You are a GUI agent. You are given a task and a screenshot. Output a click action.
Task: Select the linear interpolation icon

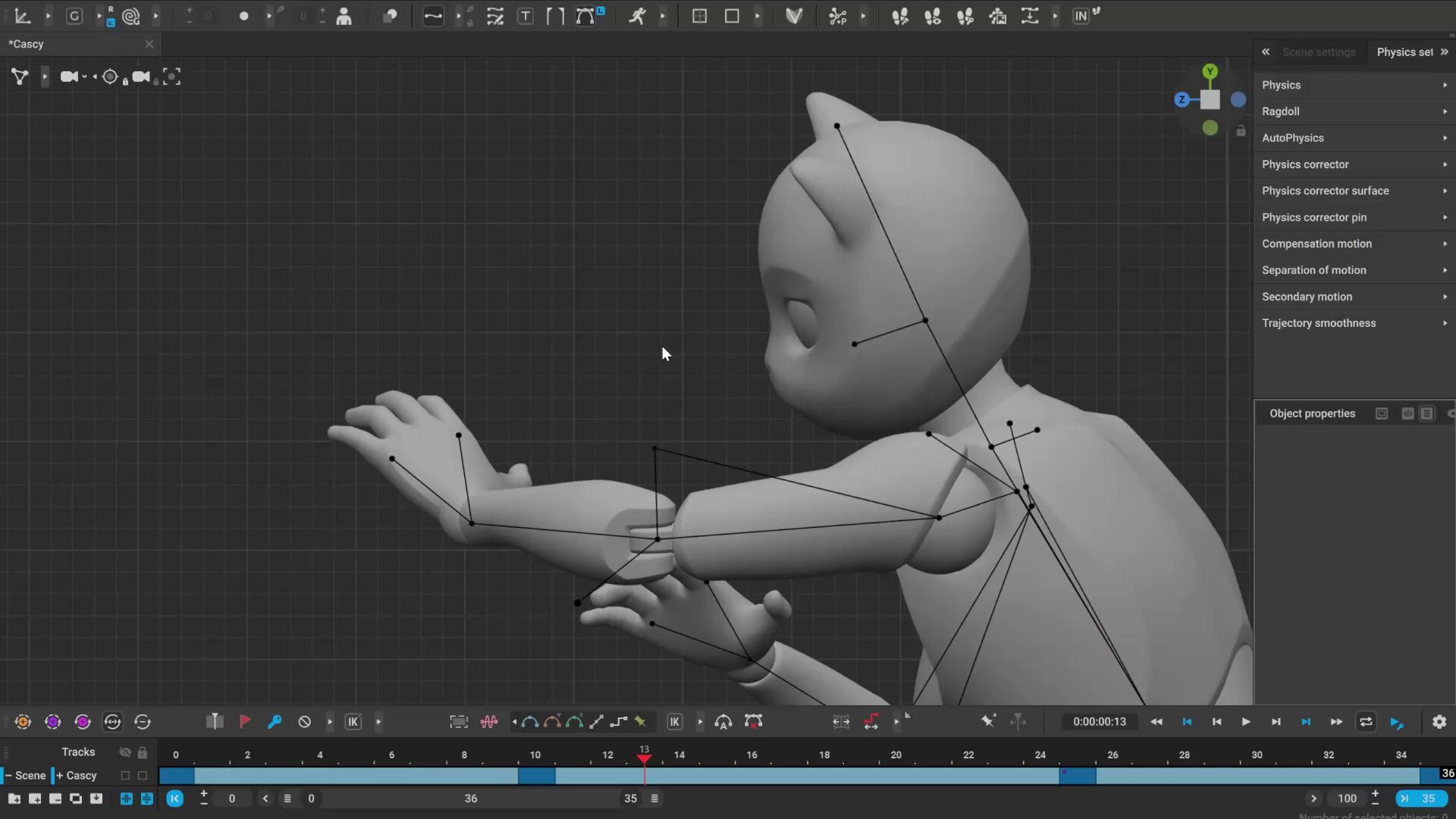pyautogui.click(x=597, y=722)
